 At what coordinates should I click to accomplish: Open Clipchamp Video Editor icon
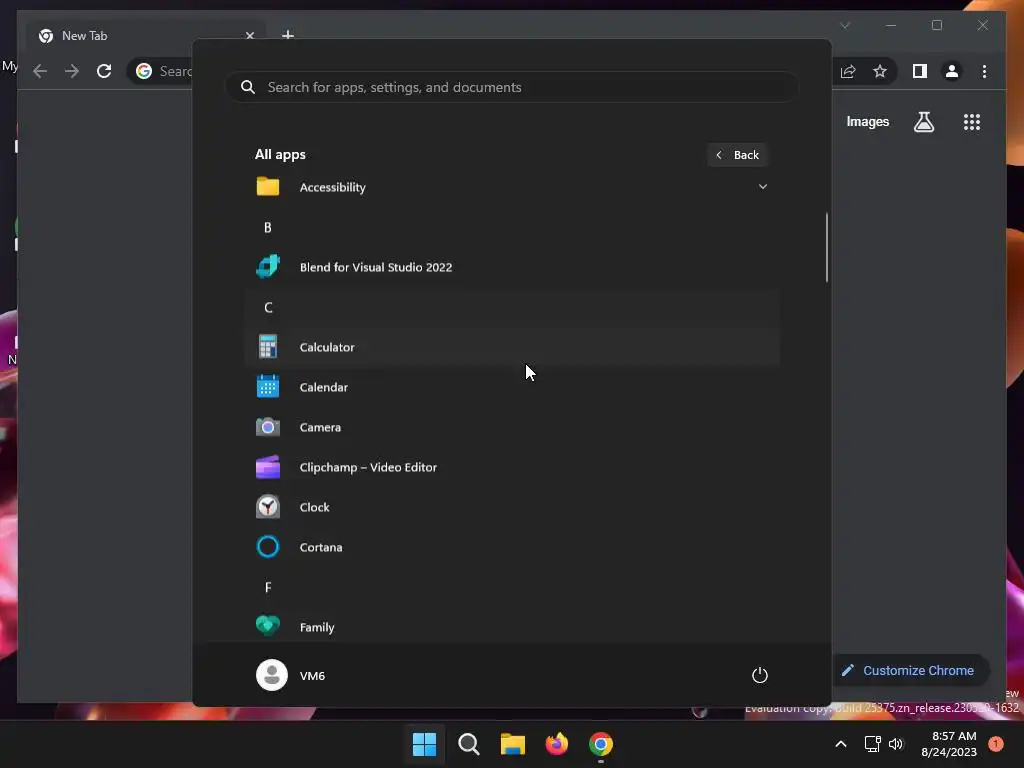coord(268,467)
